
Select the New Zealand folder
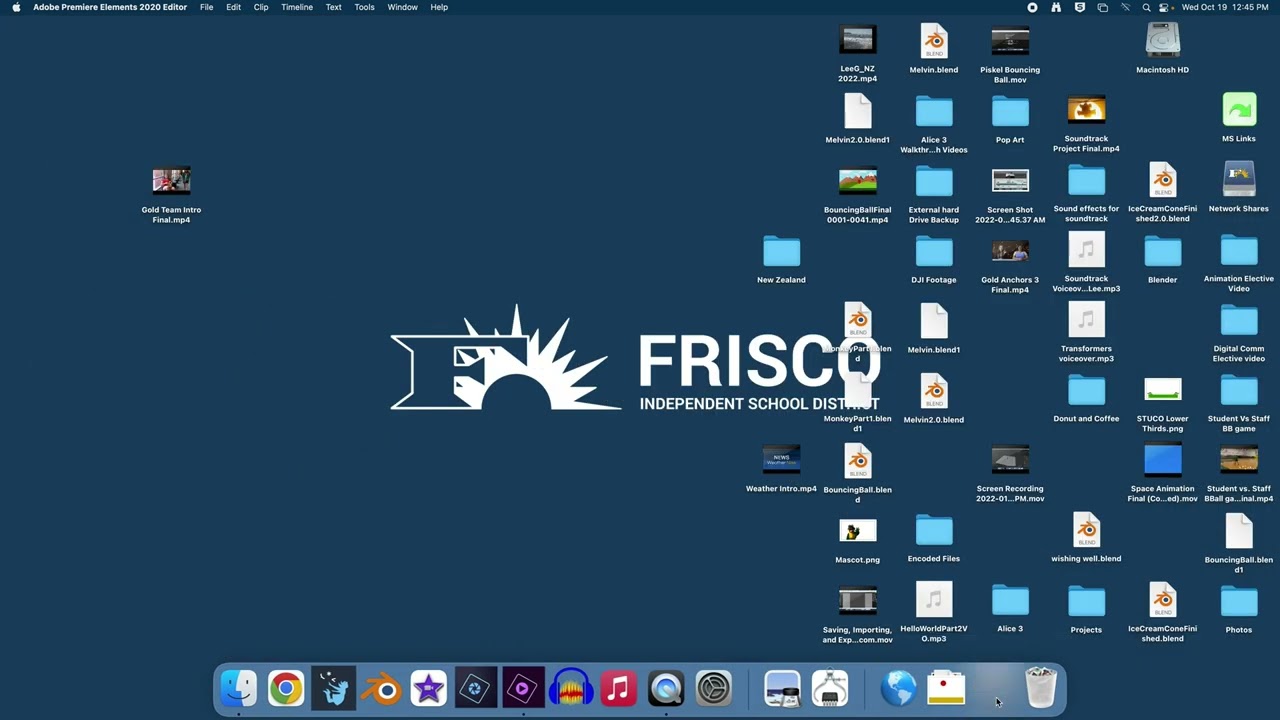[x=781, y=251]
